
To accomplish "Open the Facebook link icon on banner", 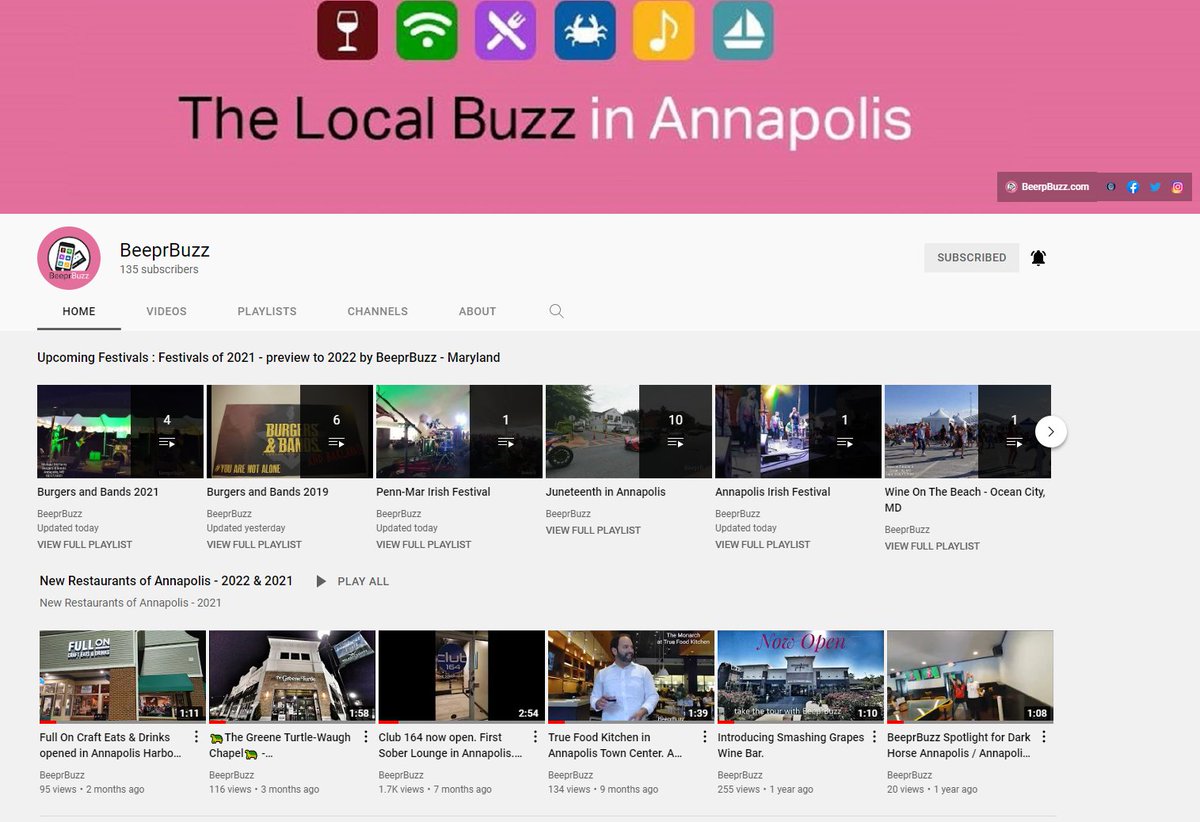I will [x=1133, y=187].
